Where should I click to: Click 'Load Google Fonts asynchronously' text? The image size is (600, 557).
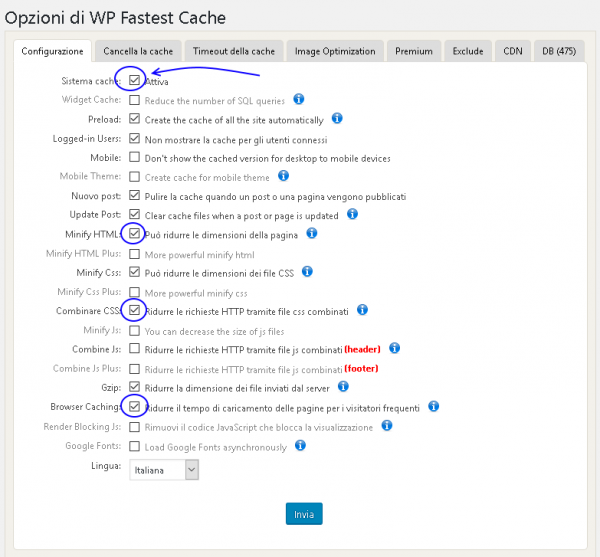[x=215, y=447]
